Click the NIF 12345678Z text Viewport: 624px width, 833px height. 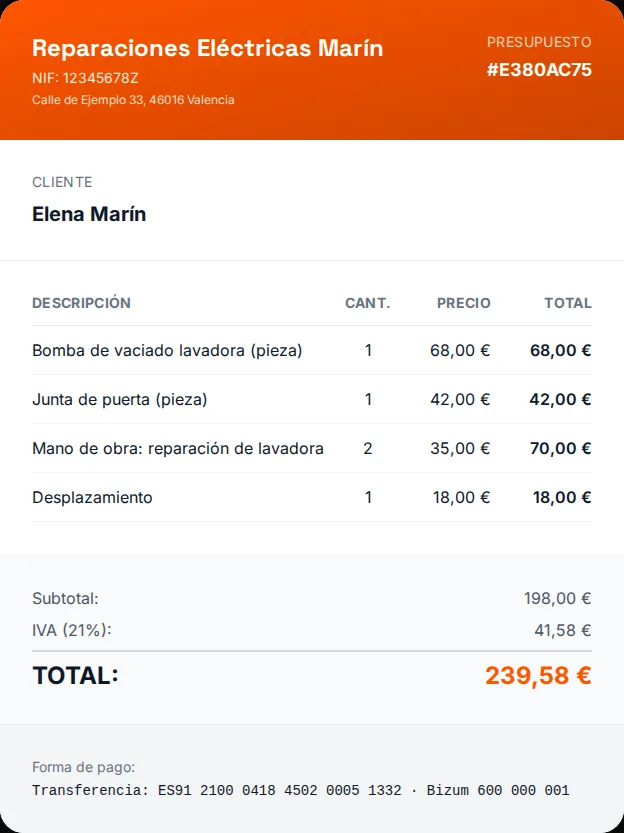[85, 79]
